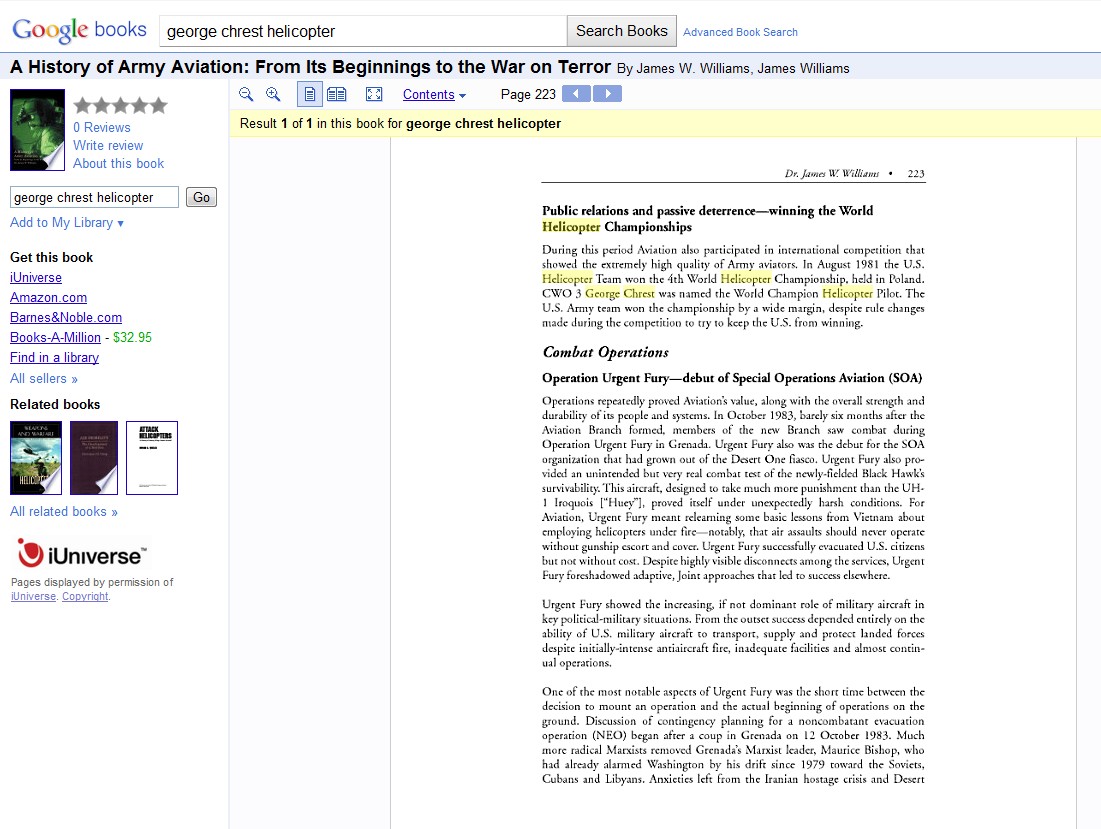Open the 0 Reviews link
1101x829 pixels.
tap(102, 127)
